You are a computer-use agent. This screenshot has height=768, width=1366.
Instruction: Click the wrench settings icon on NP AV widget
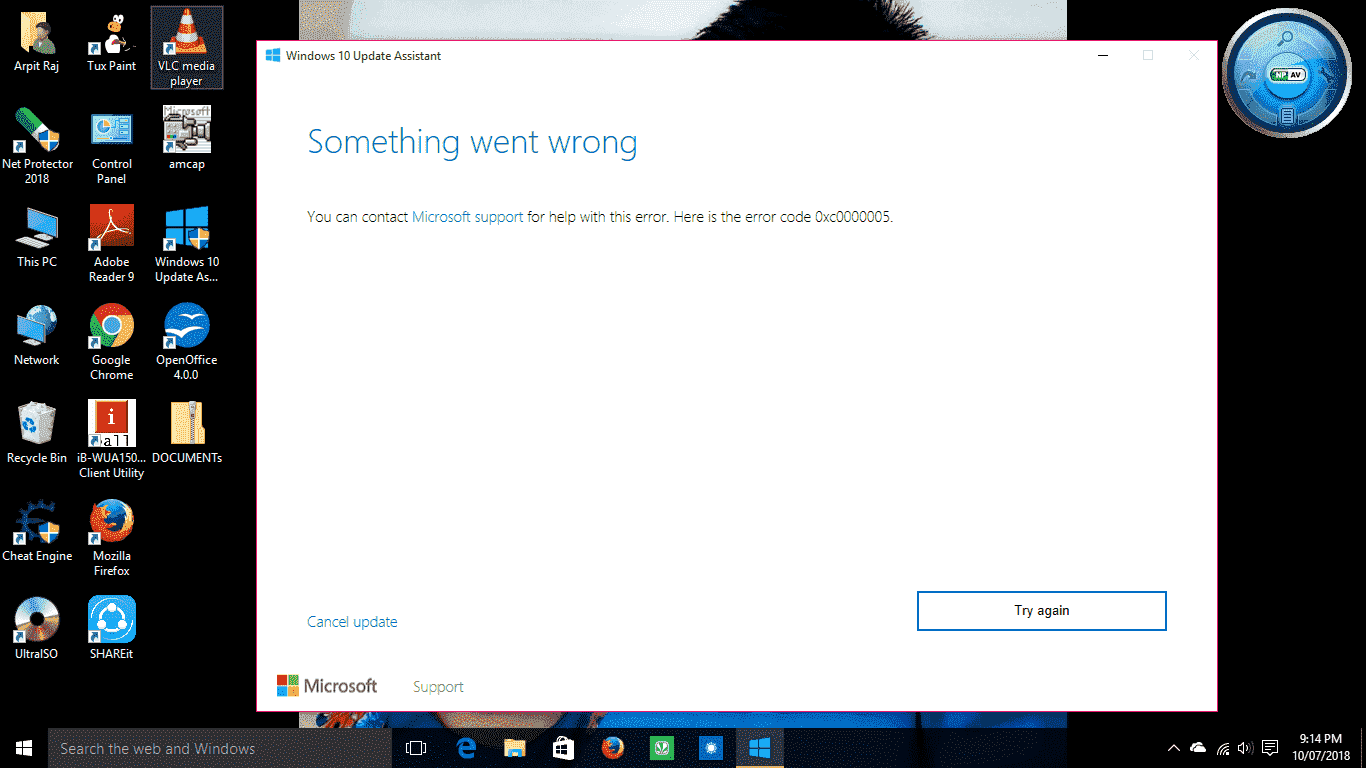coord(1326,76)
